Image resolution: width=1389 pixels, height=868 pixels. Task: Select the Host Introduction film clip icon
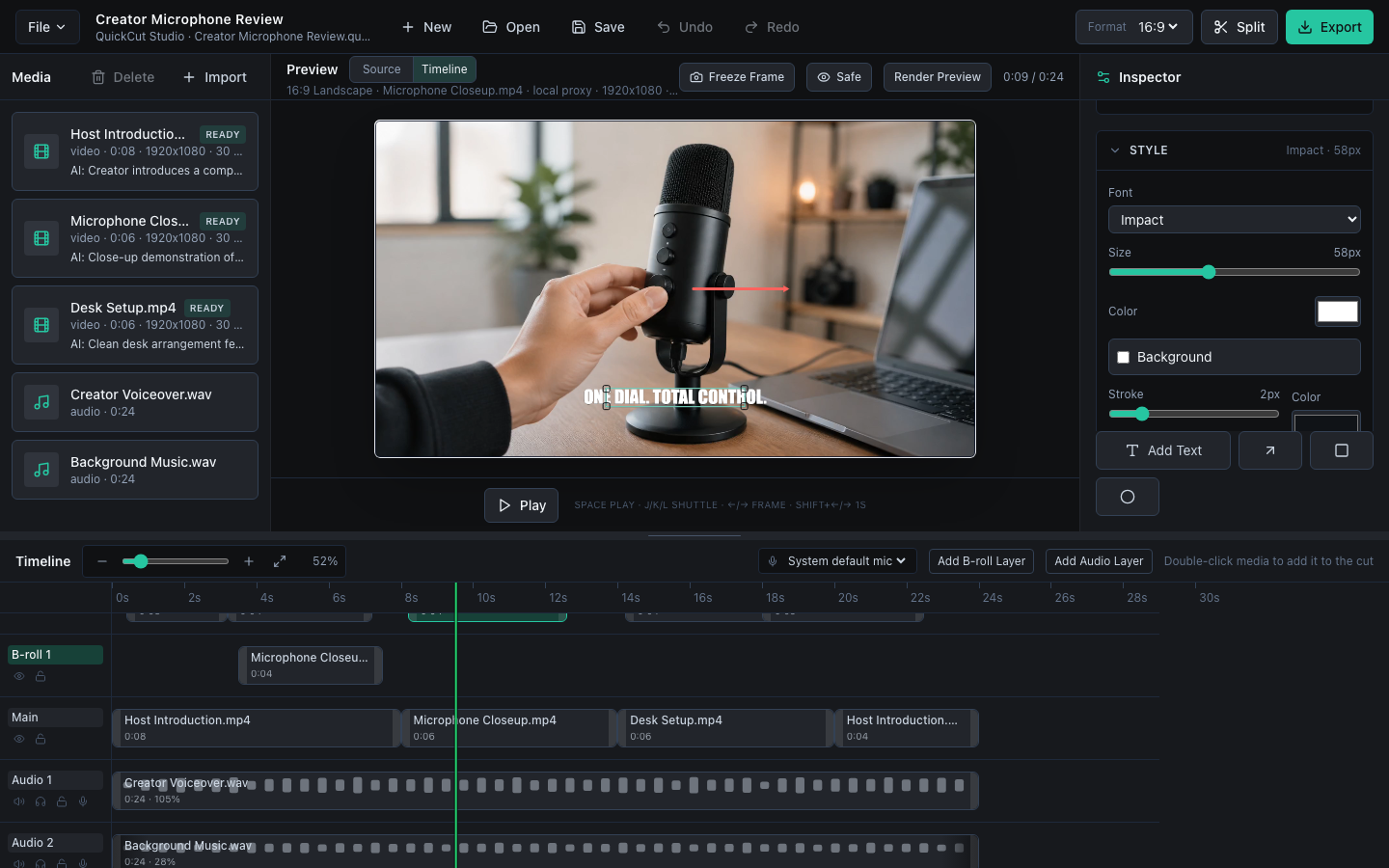coord(41,151)
